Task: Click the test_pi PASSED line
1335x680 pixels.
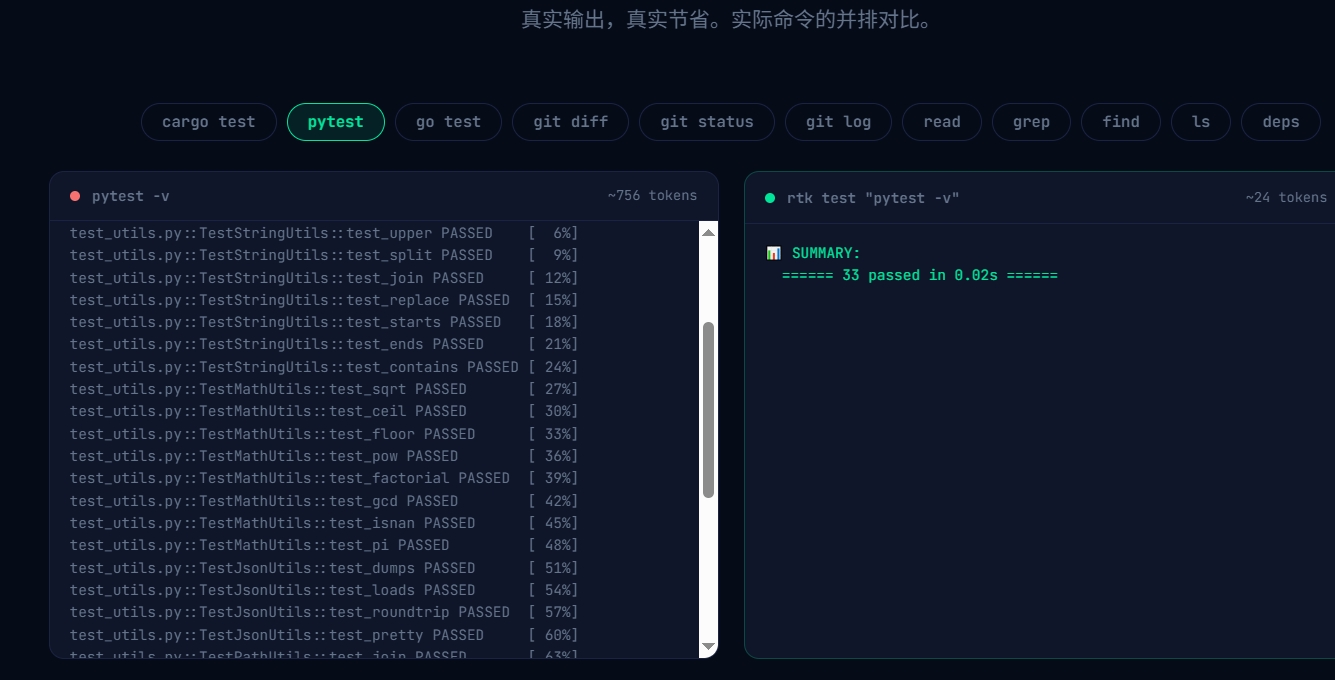Action: coord(324,545)
